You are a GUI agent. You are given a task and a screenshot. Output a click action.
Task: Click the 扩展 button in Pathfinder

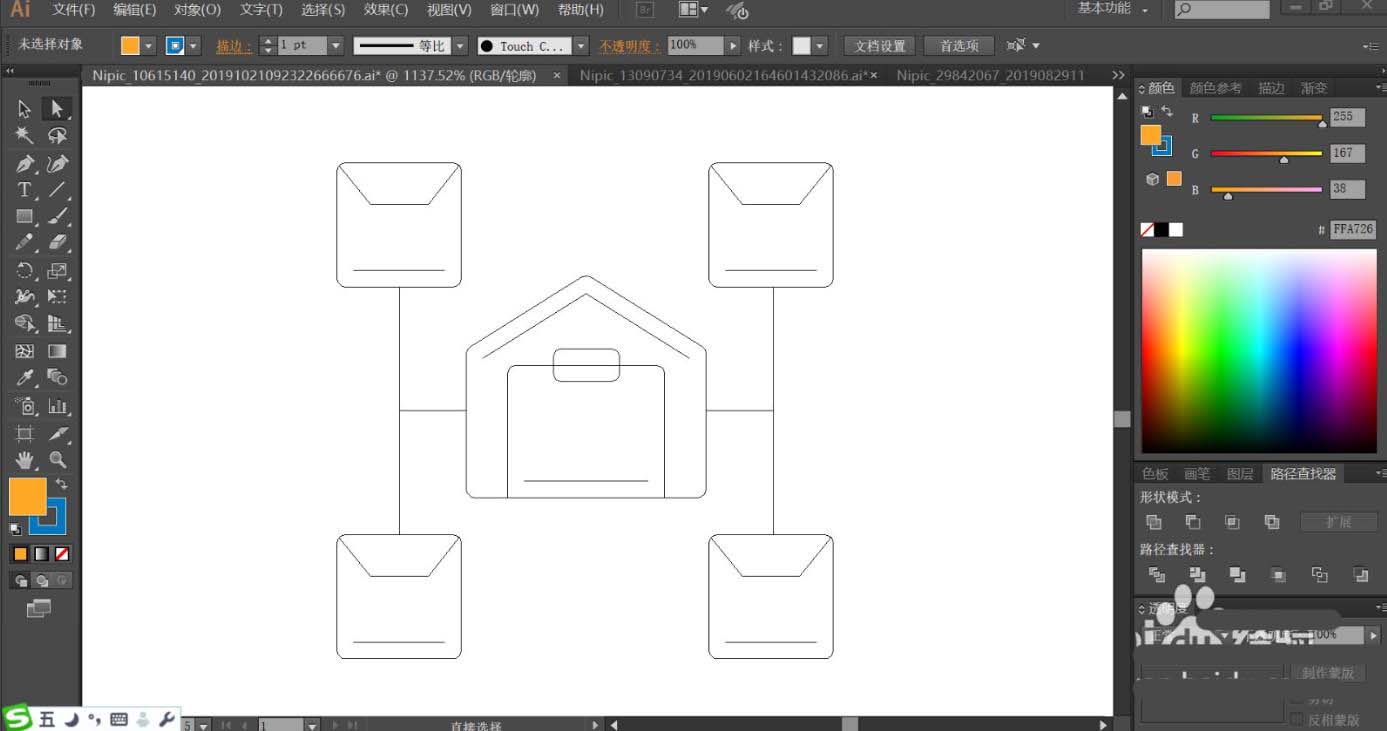tap(1339, 522)
